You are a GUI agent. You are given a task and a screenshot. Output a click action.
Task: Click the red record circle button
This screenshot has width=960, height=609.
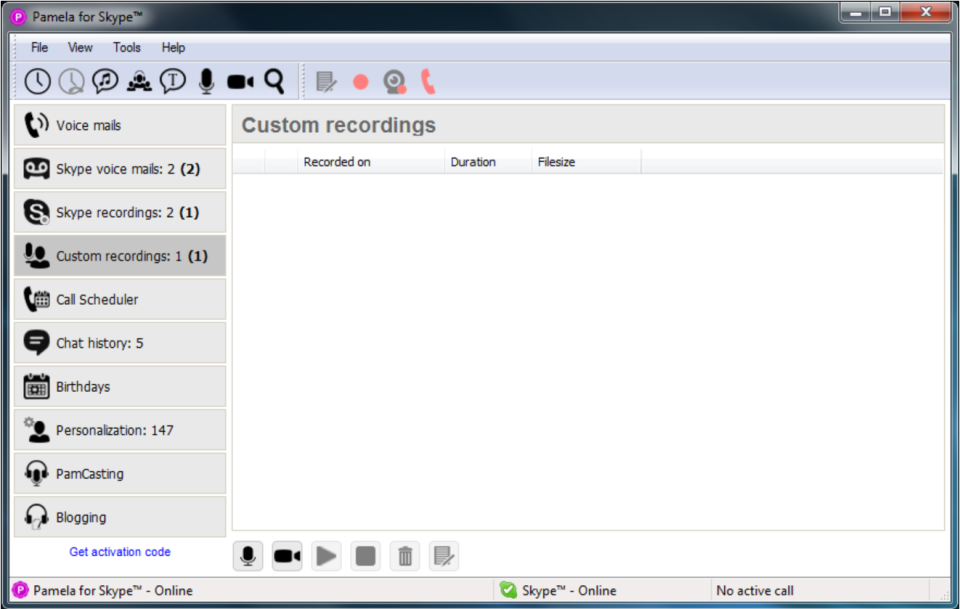pyautogui.click(x=361, y=81)
